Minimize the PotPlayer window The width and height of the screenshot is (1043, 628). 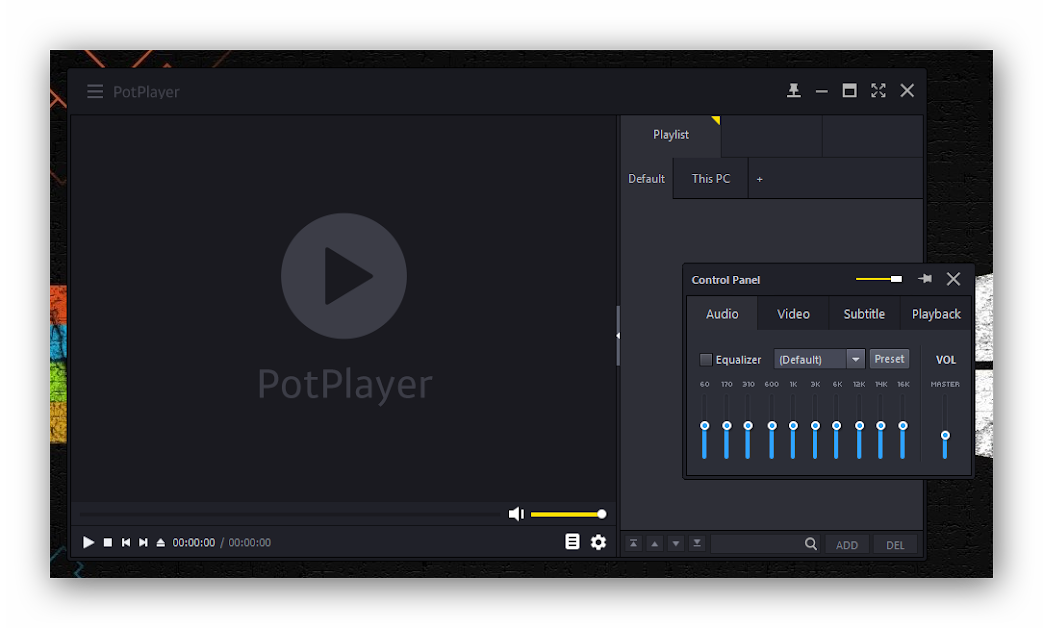click(x=821, y=91)
